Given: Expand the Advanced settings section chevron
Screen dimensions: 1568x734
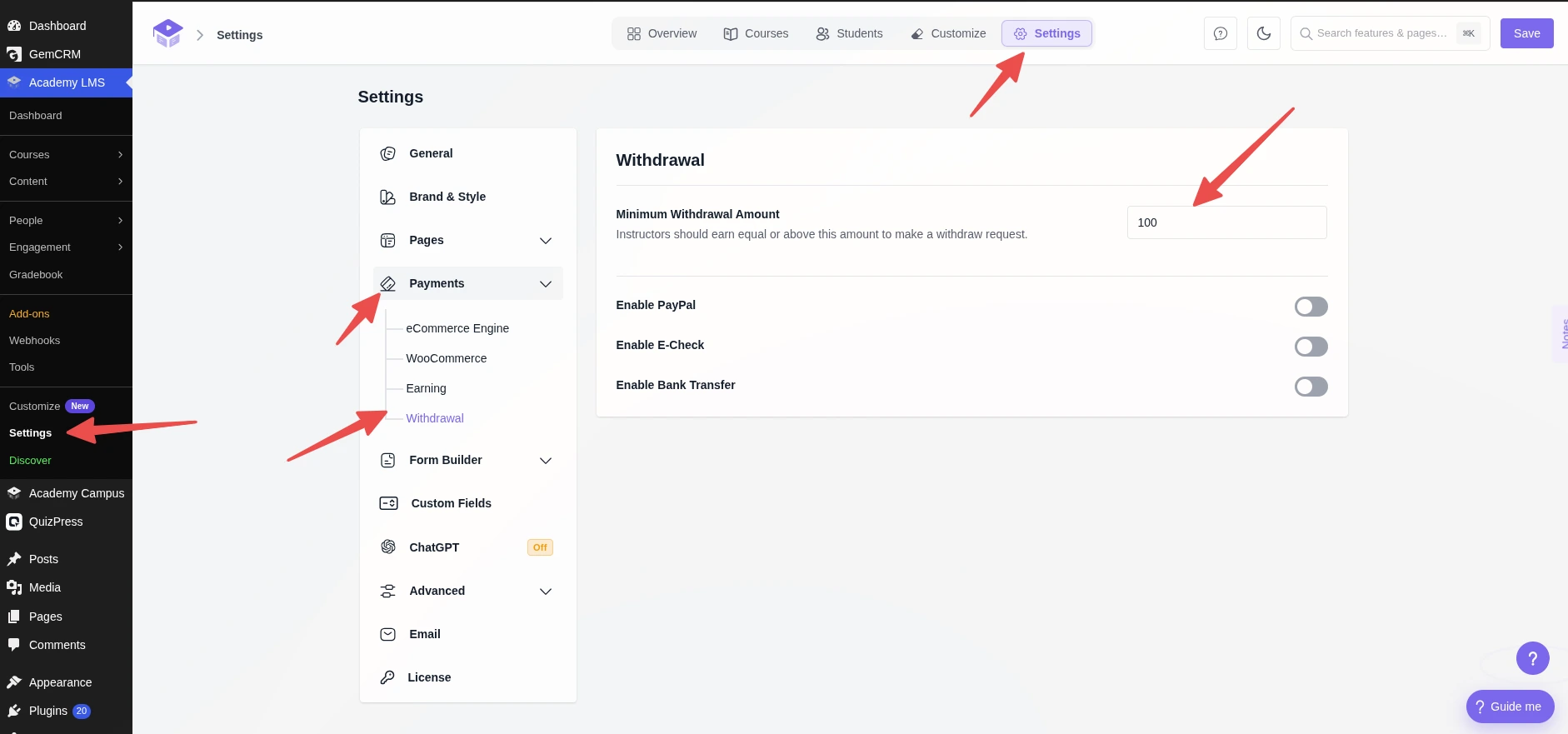Looking at the screenshot, I should click(x=546, y=592).
